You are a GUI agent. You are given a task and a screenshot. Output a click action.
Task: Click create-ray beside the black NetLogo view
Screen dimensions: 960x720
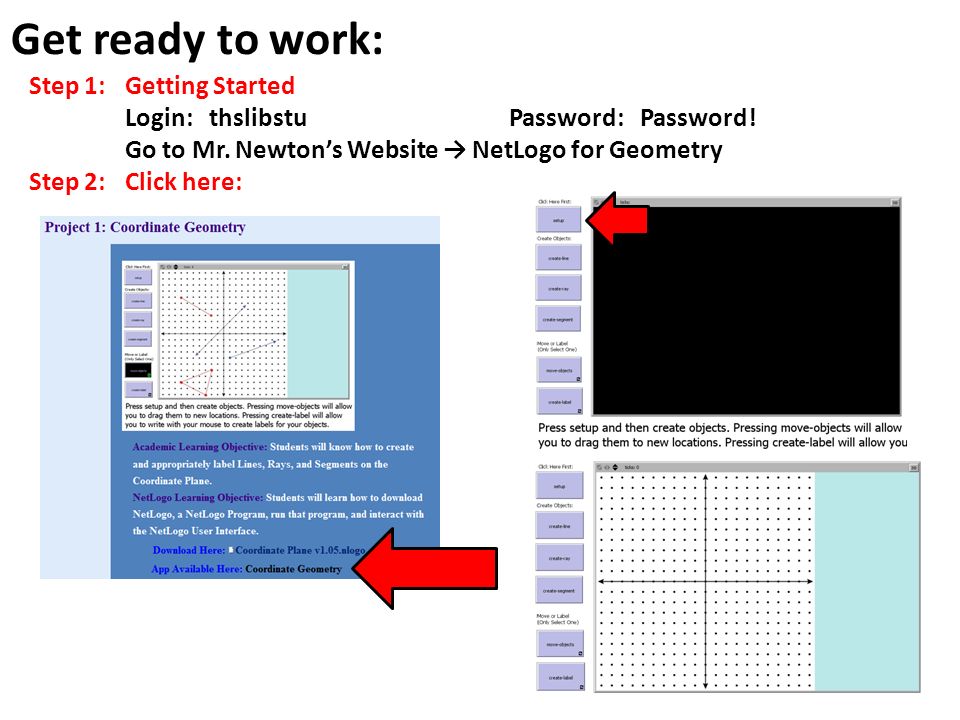[558, 288]
